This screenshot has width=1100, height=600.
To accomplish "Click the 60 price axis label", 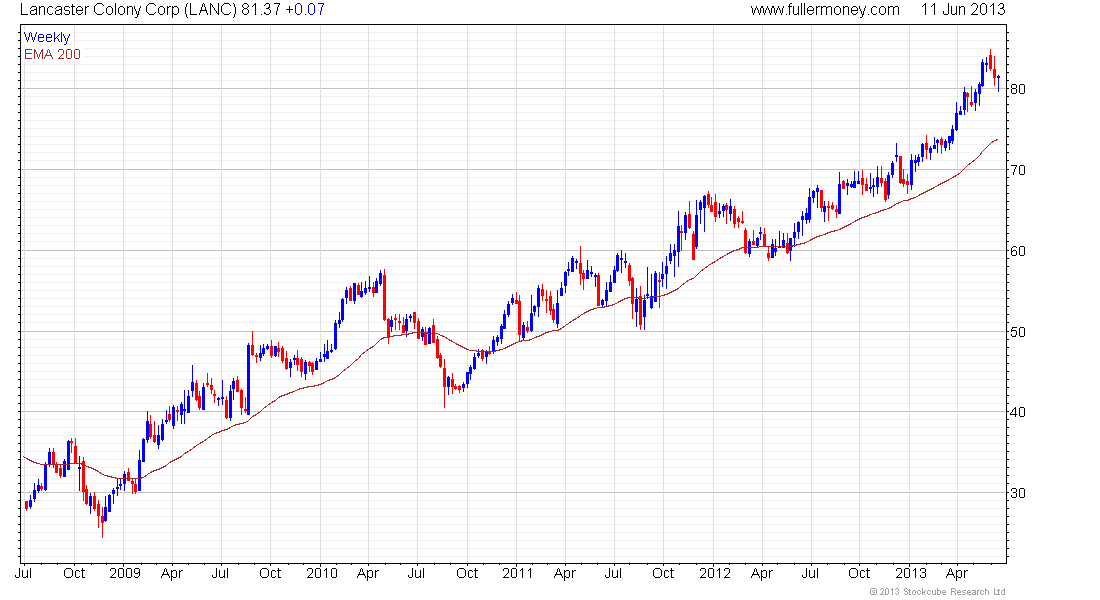I will click(1017, 251).
